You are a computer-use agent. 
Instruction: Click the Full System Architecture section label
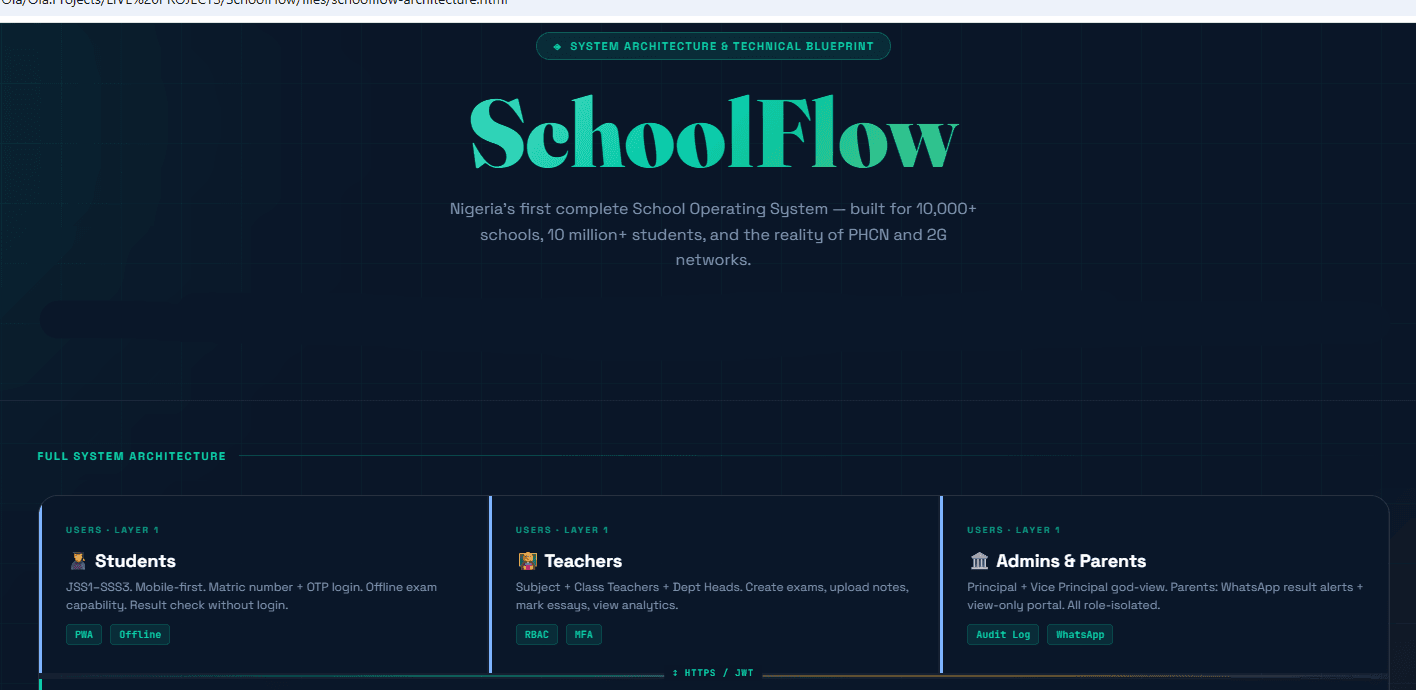(132, 456)
